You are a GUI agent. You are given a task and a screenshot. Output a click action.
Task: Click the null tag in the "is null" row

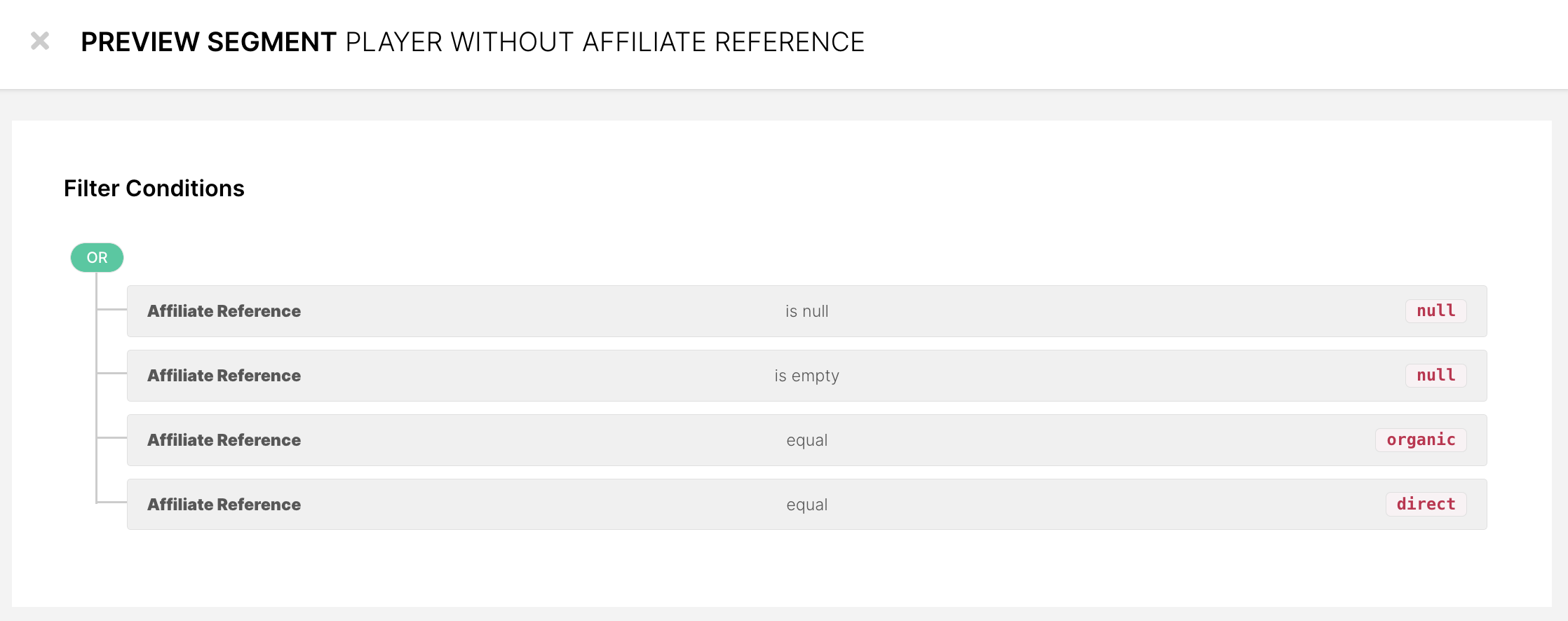(x=1435, y=311)
